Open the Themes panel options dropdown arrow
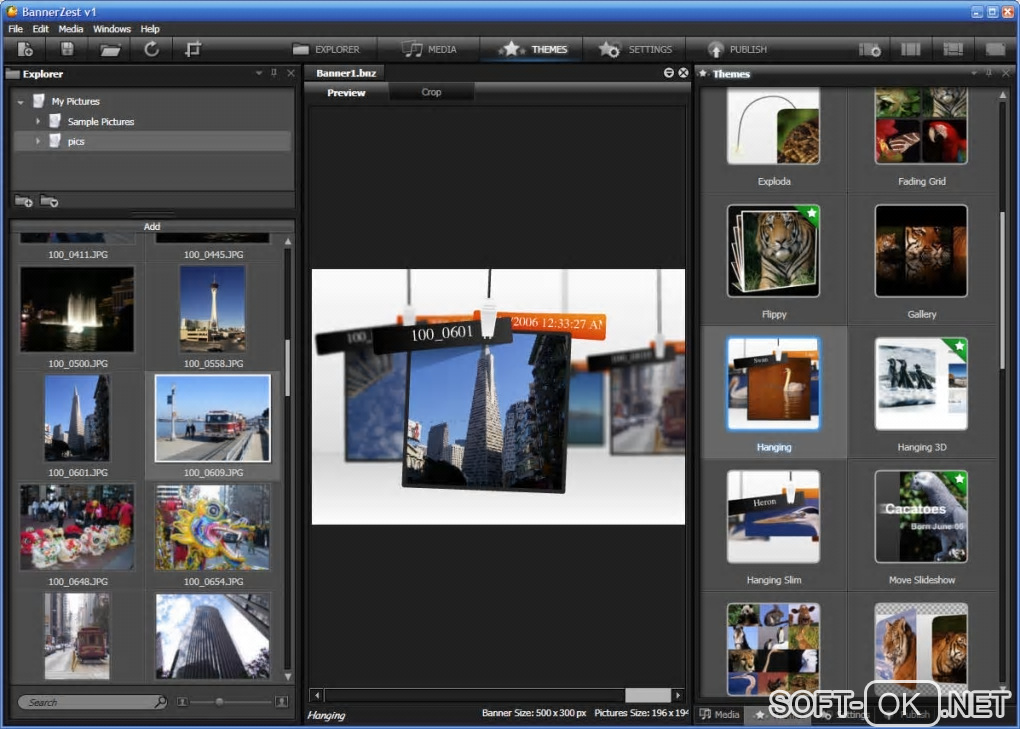This screenshot has width=1020, height=729. 974,73
